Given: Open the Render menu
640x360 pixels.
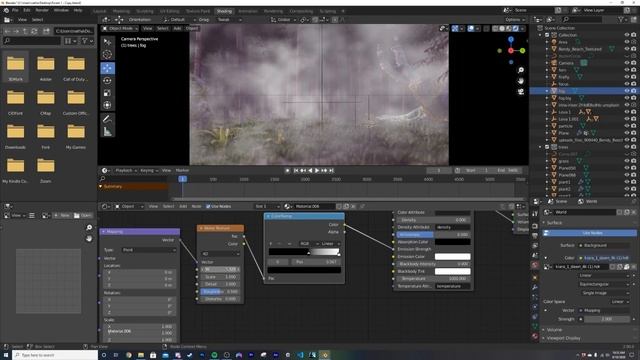Looking at the screenshot, I should (42, 10).
